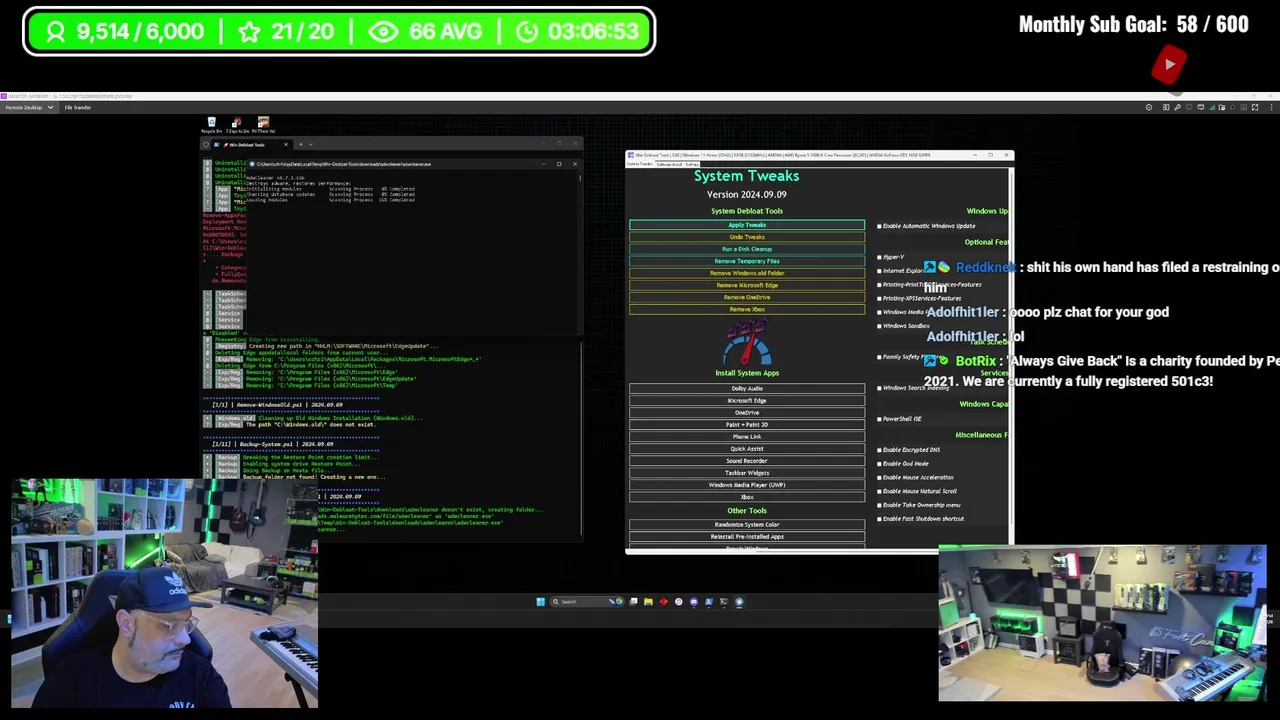Install Quick Assist app
1280x720 pixels.
[747, 448]
